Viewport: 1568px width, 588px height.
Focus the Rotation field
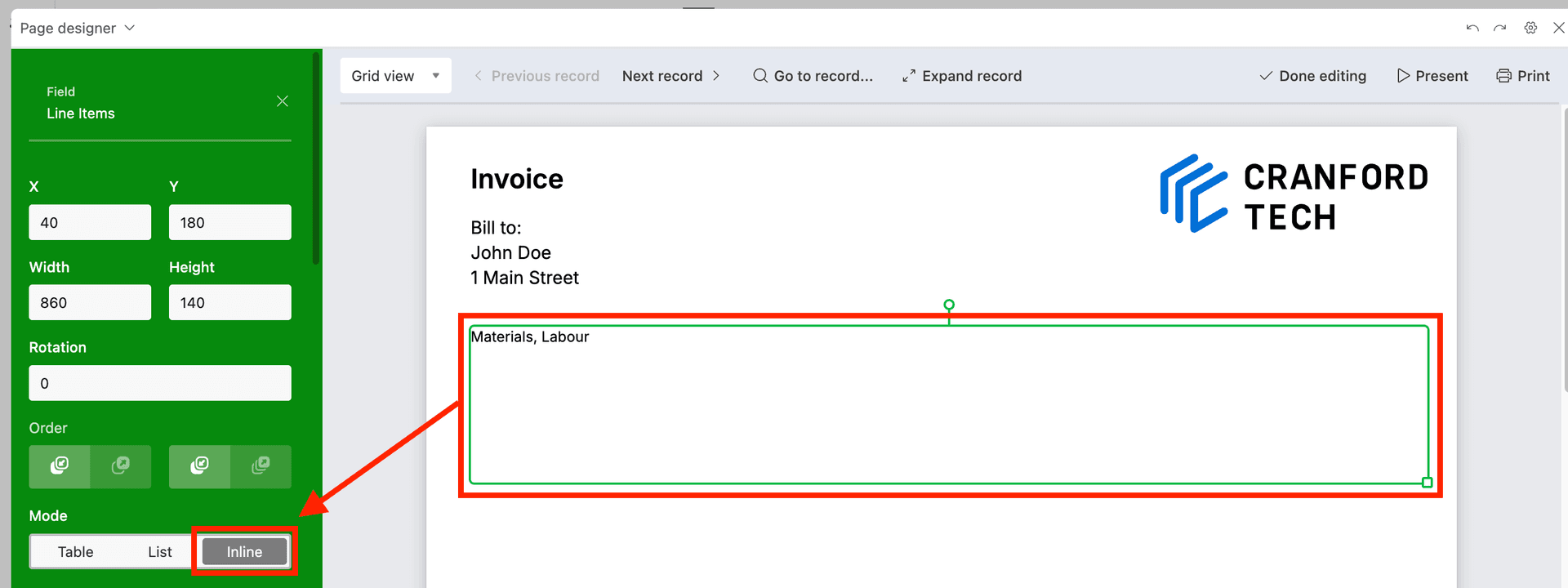pyautogui.click(x=160, y=383)
